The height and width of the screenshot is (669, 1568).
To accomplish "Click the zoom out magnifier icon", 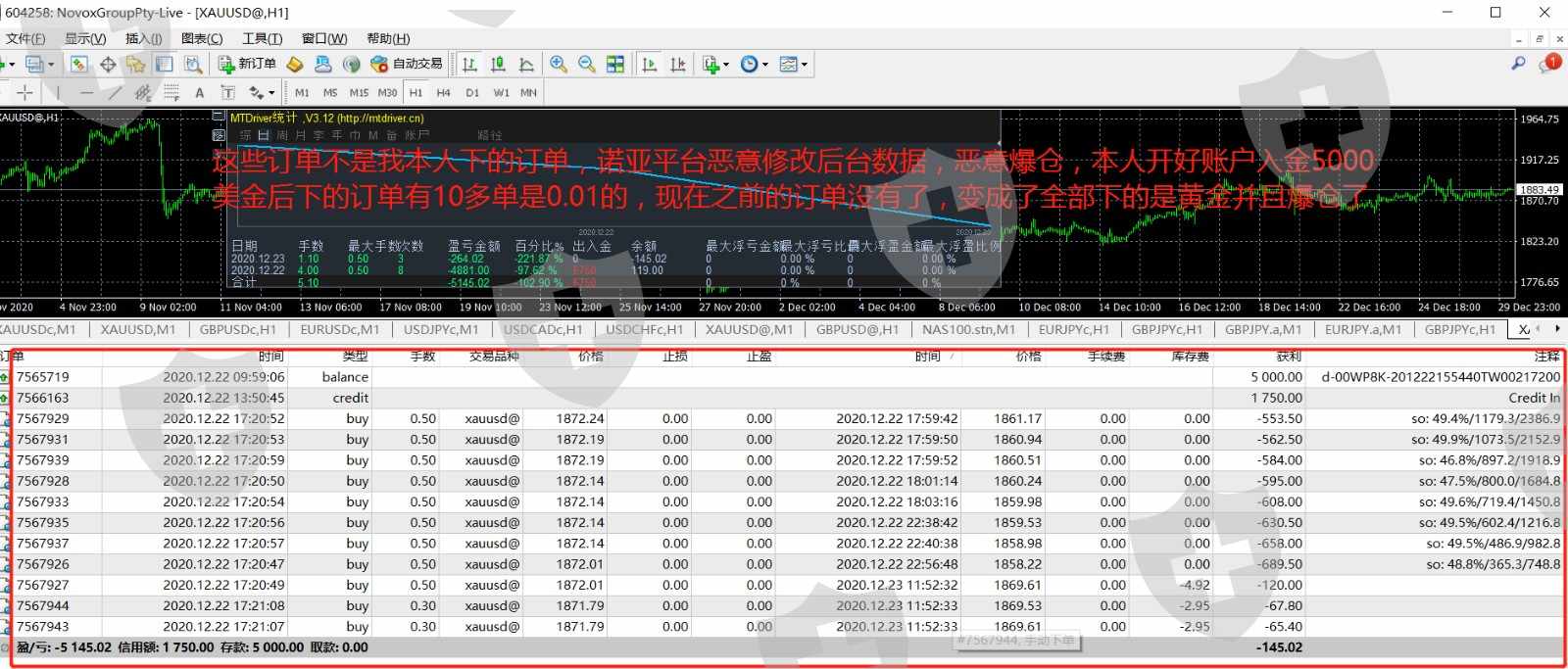I will point(586,64).
